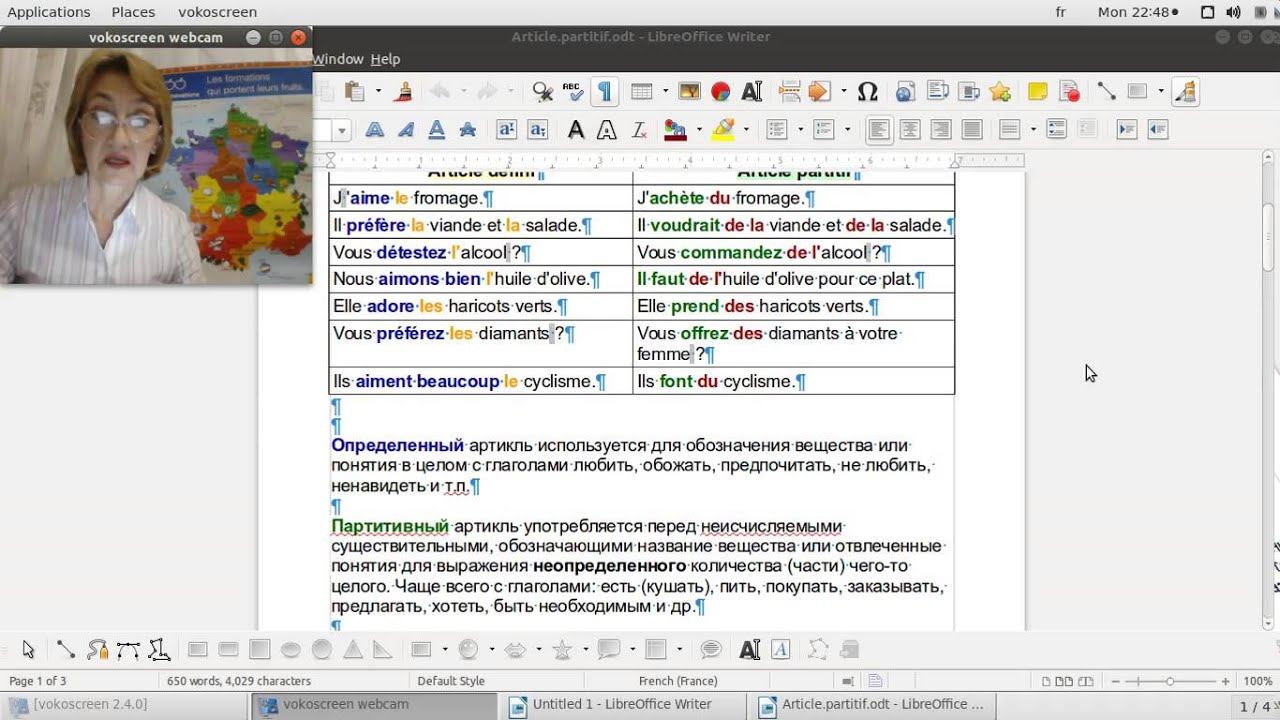Open the Places menu in top panel

coord(133,12)
